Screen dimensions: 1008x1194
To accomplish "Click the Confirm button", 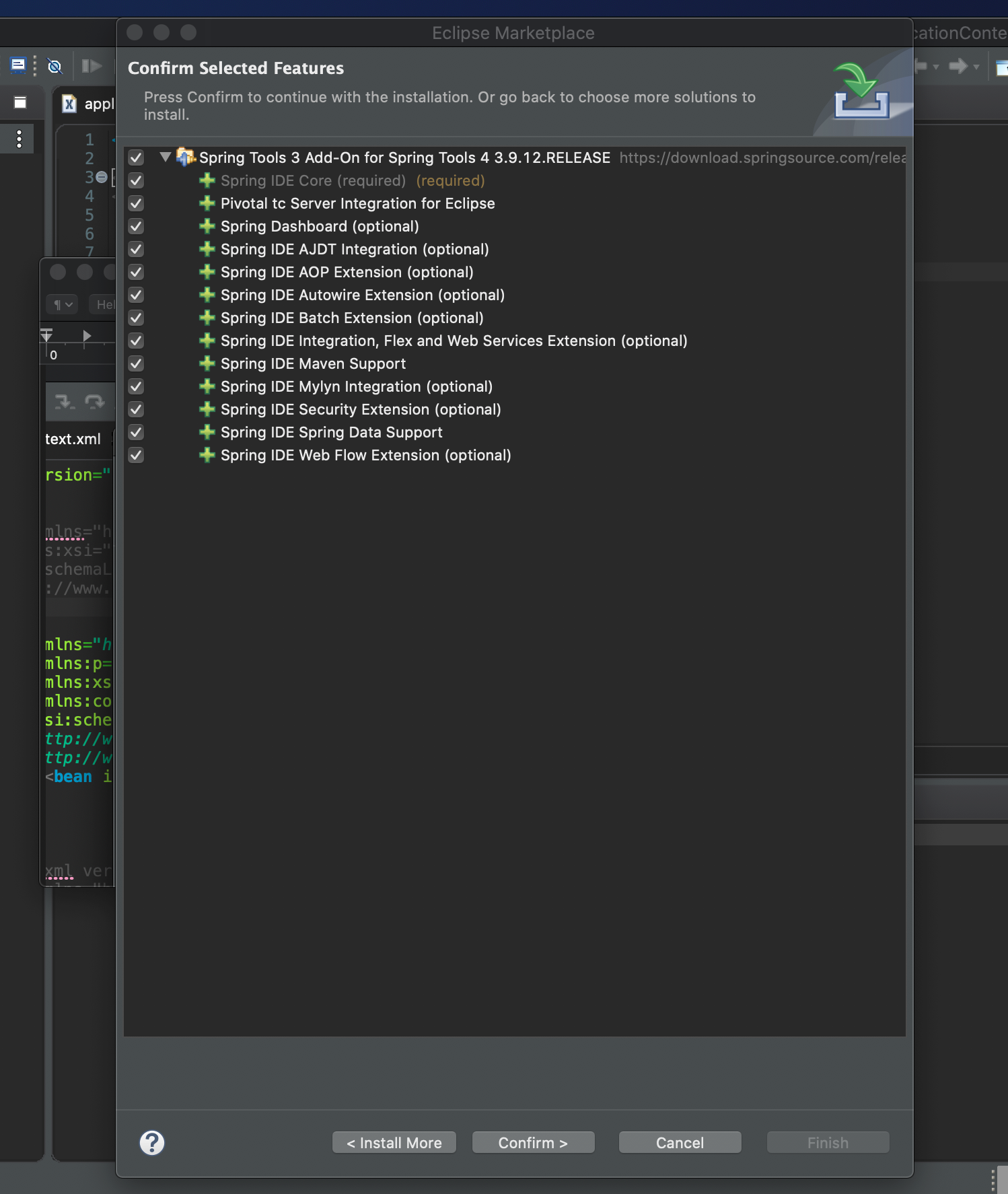I will (x=534, y=1142).
